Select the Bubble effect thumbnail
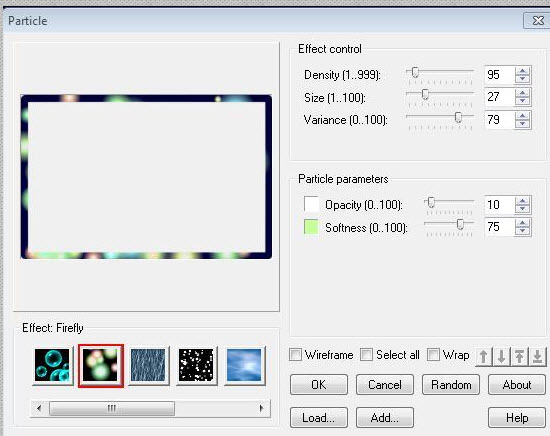The width and height of the screenshot is (550, 436). coord(52,365)
